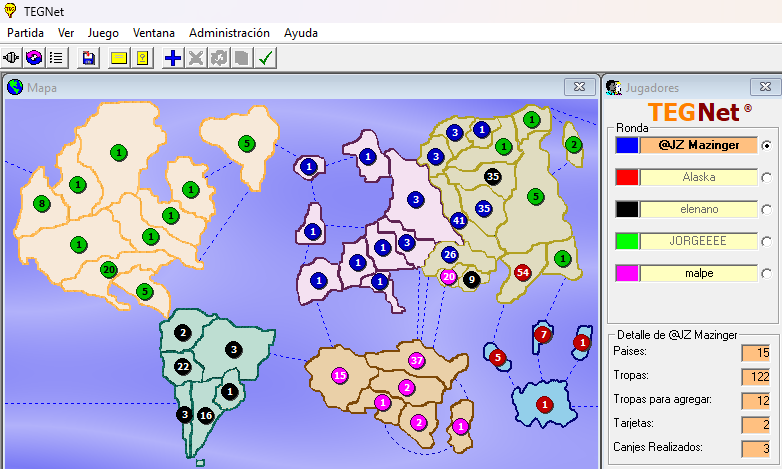This screenshot has width=782, height=469.
Task: Click the Jugadores panel header icon
Action: point(613,87)
